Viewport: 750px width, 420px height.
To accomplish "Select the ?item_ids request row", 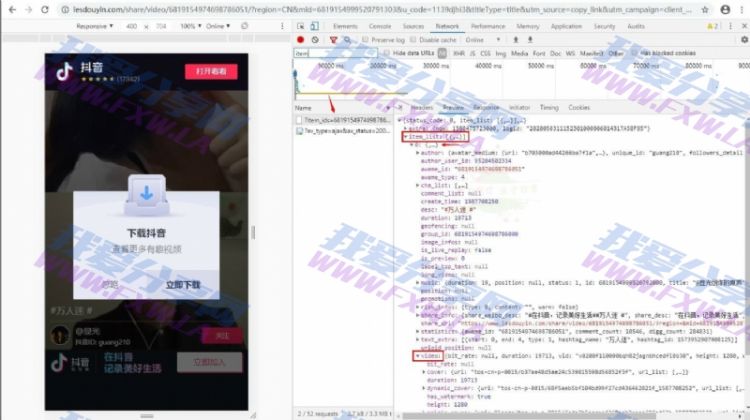I will coord(342,120).
